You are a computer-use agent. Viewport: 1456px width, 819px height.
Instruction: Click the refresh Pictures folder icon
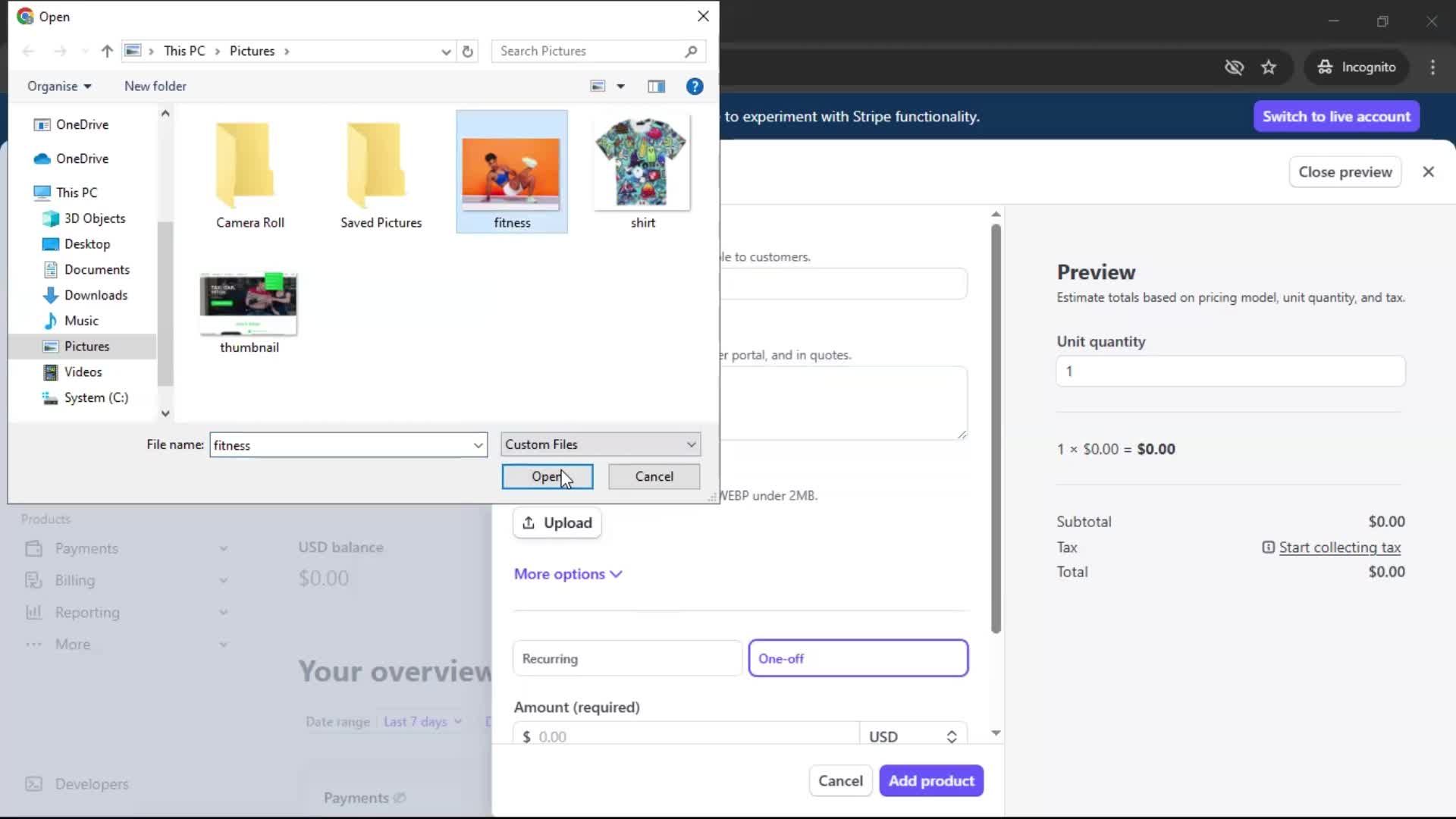468,52
